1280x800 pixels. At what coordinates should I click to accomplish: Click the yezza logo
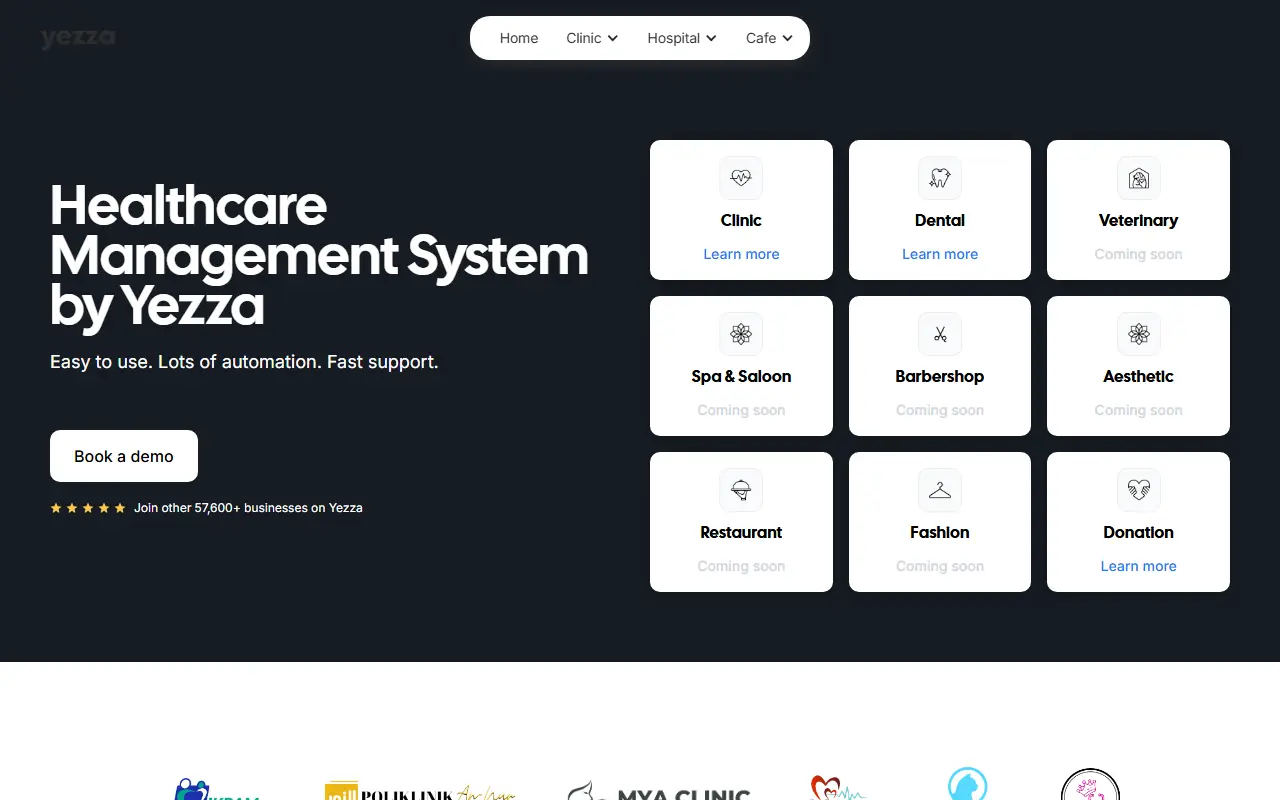(78, 38)
